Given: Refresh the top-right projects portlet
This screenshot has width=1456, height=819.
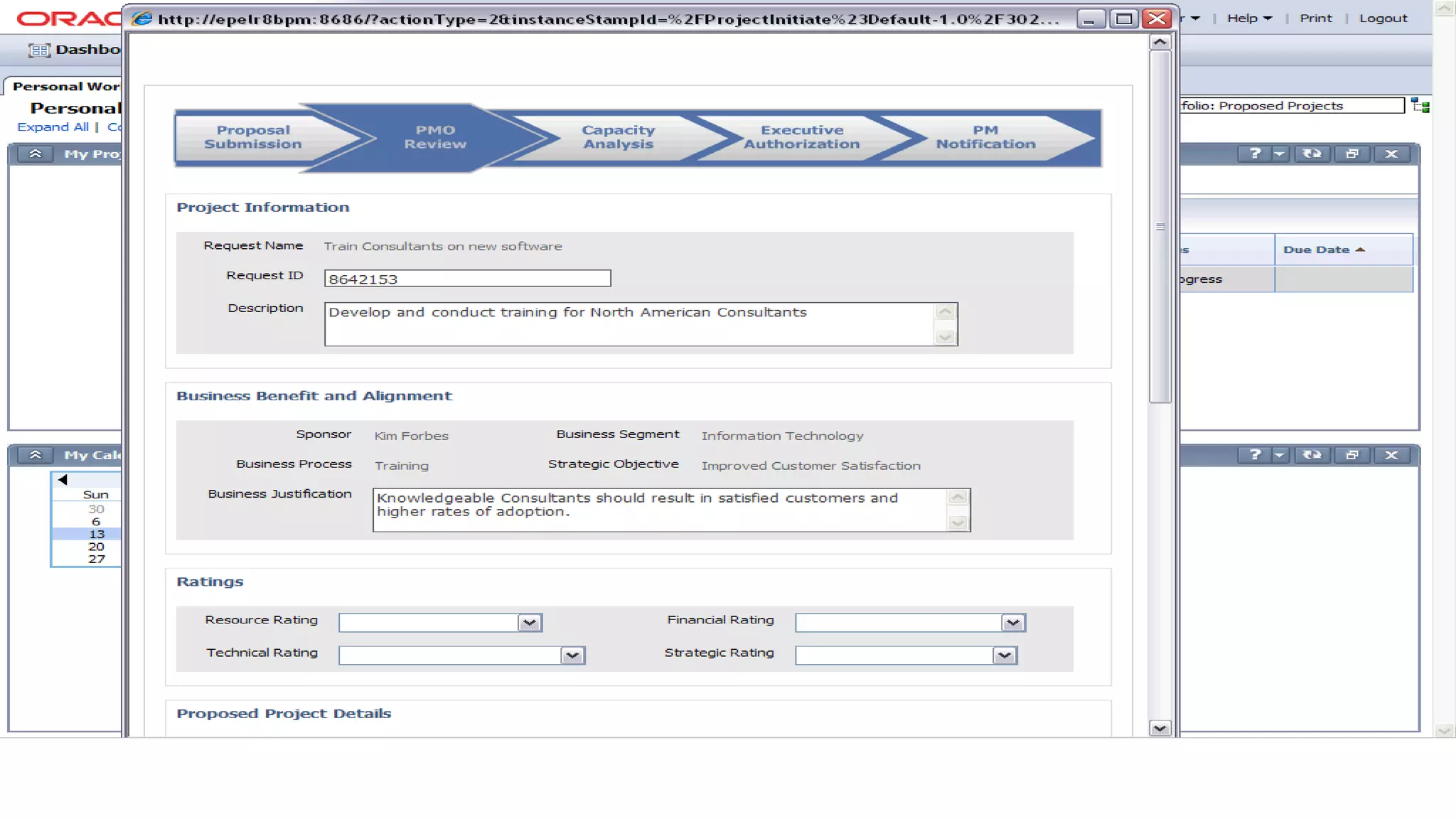Looking at the screenshot, I should (1312, 154).
